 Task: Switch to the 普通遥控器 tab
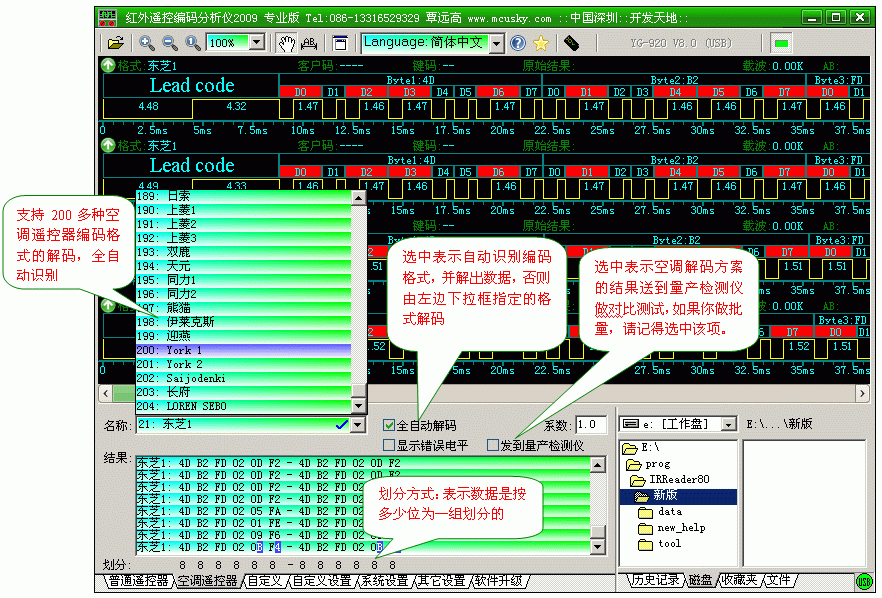[138, 581]
